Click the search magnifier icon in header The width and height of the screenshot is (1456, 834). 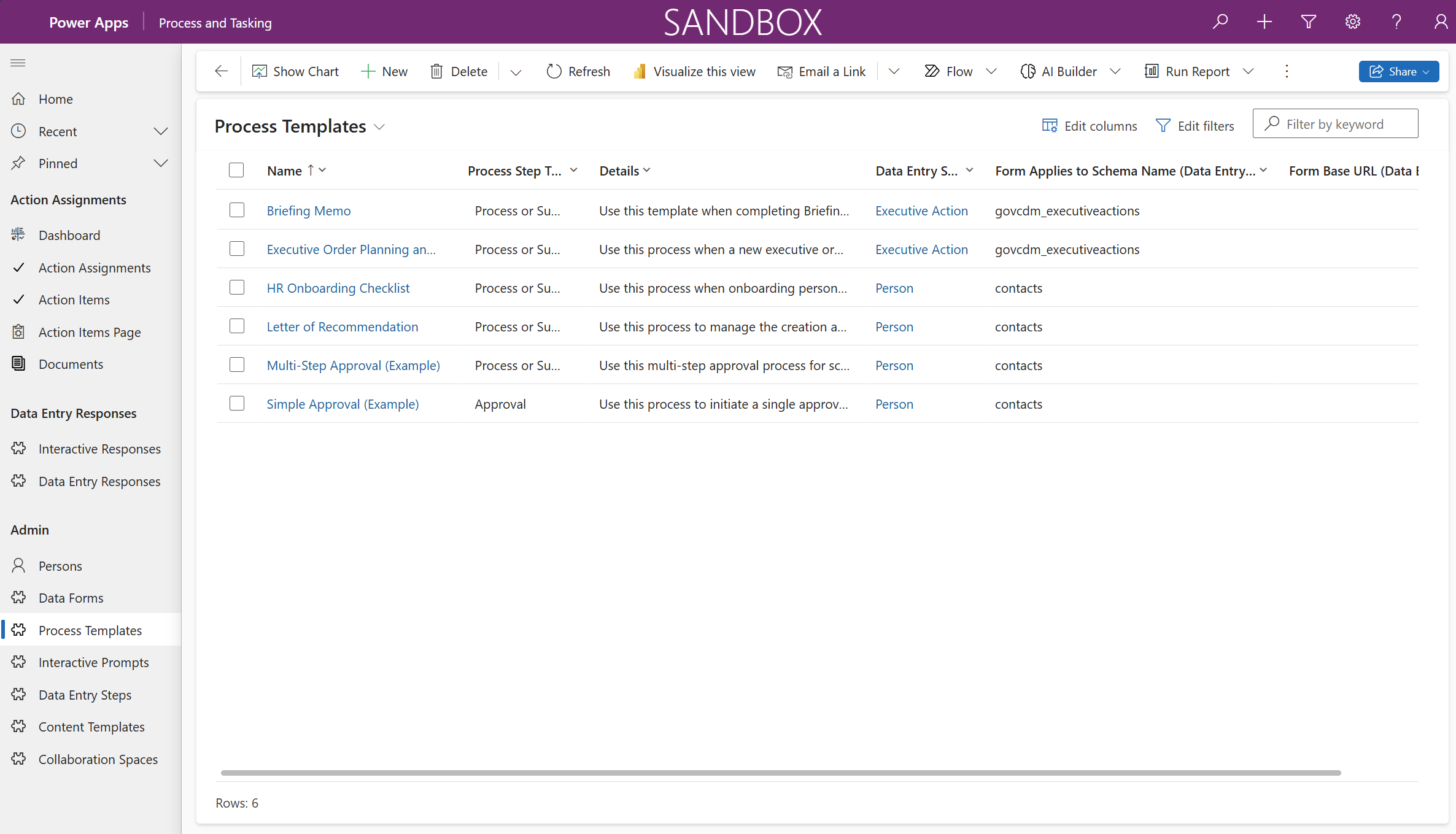point(1220,22)
